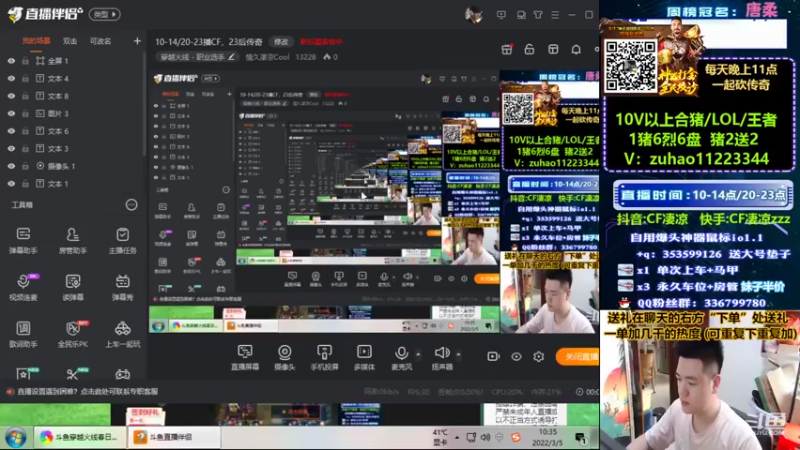800x450 pixels.
Task: Expand toolbox more options circle button
Action: 131,205
